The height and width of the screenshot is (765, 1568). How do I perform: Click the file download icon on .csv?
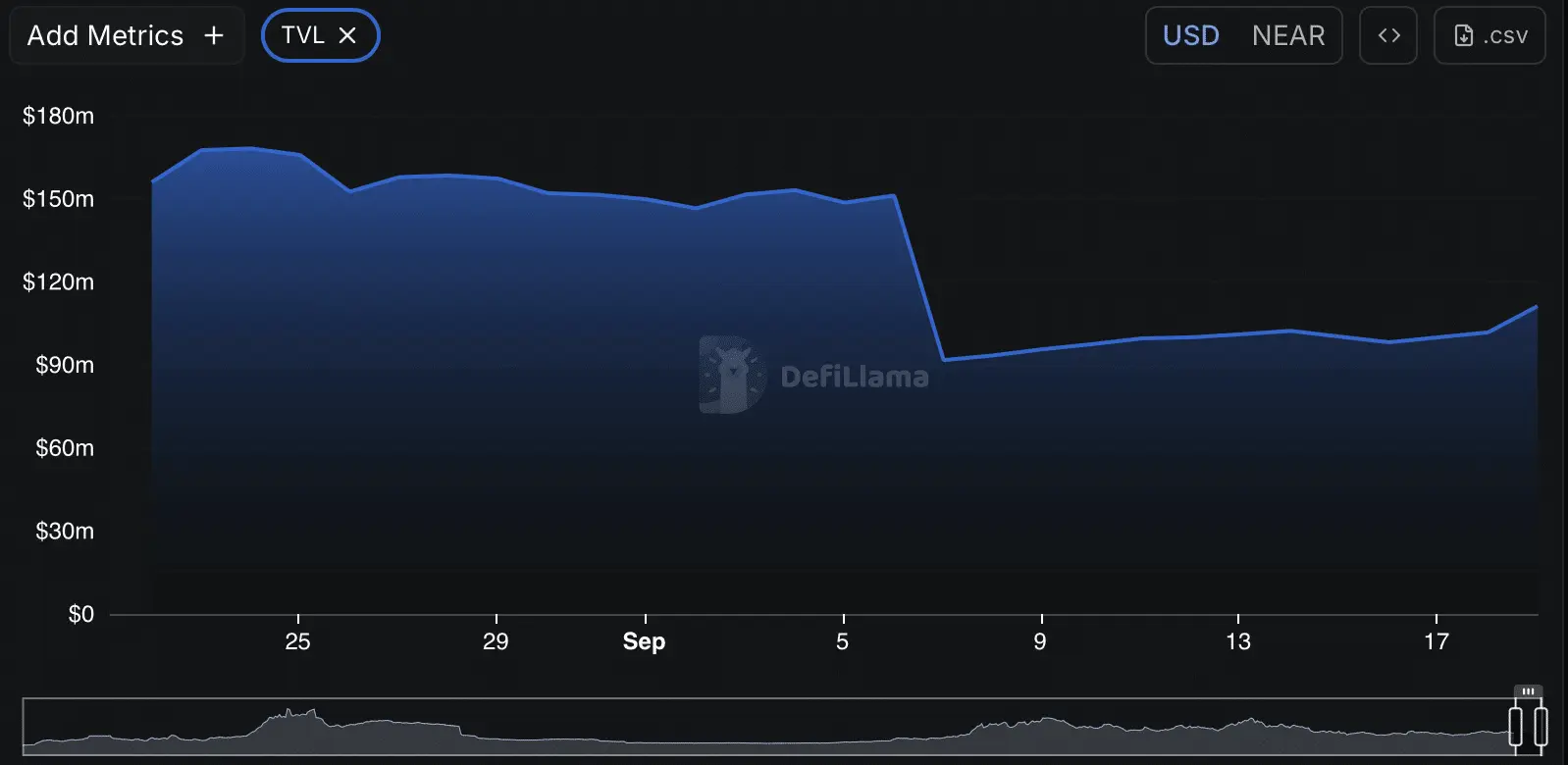pyautogui.click(x=1463, y=35)
